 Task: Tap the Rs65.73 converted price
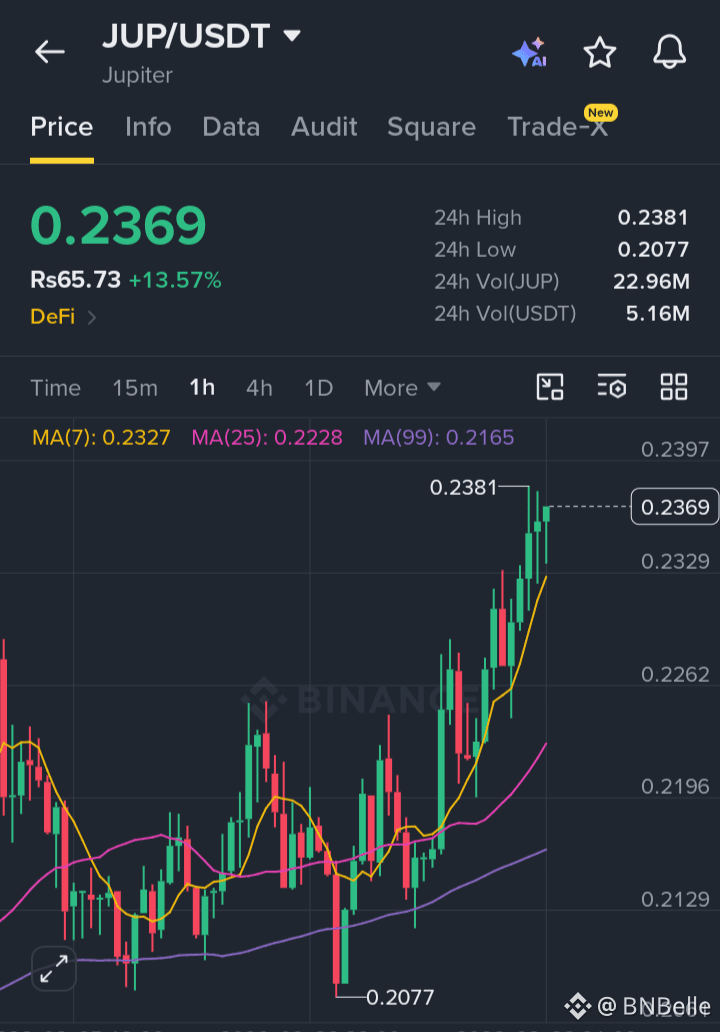tap(76, 280)
